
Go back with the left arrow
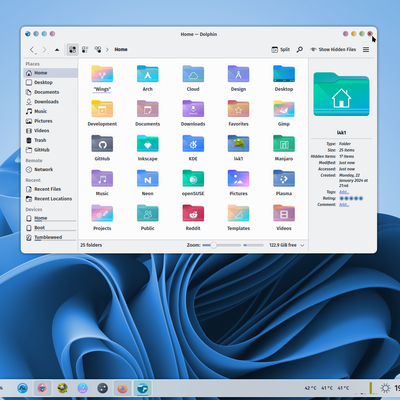click(x=32, y=50)
